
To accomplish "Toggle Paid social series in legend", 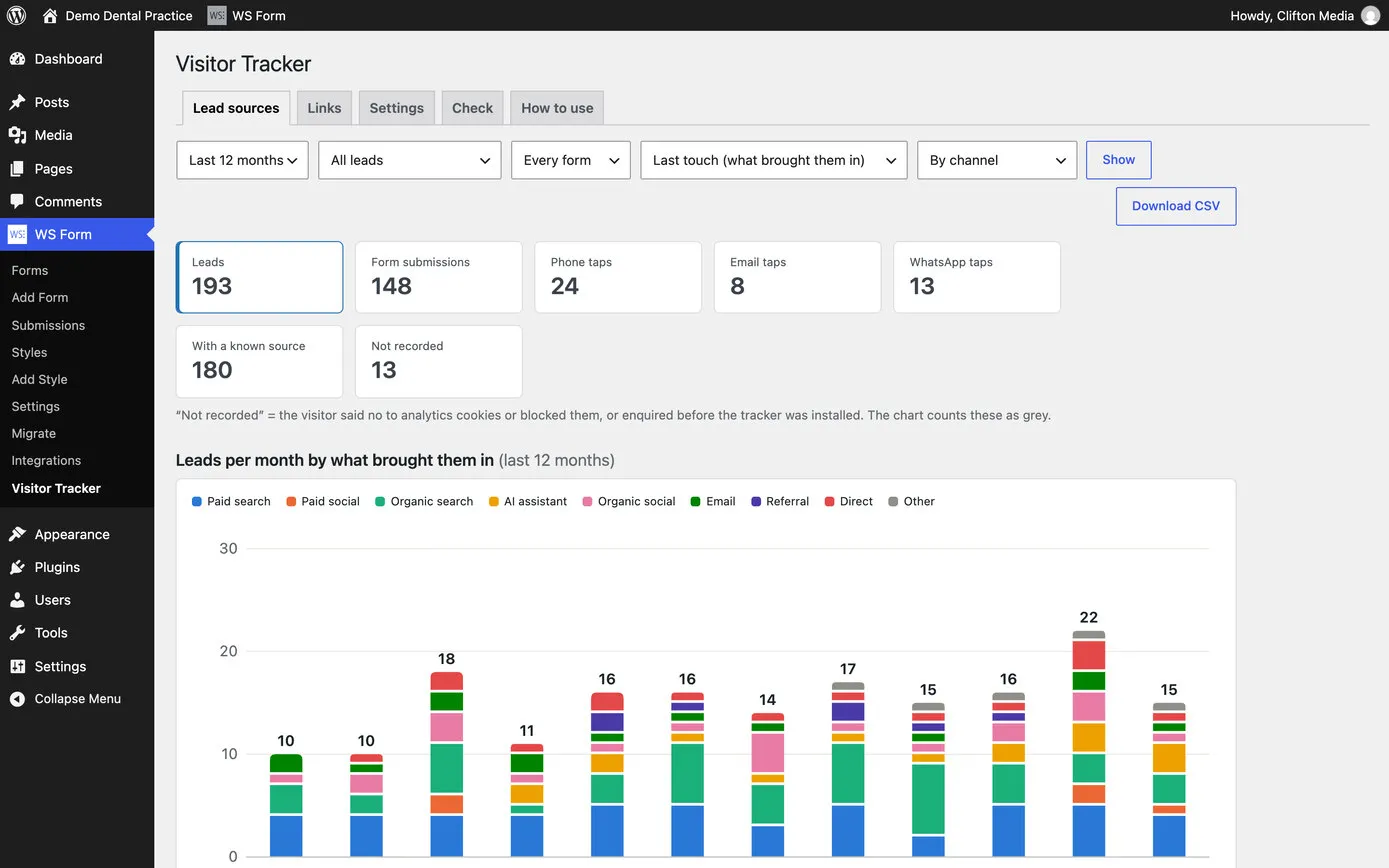I will pos(323,501).
